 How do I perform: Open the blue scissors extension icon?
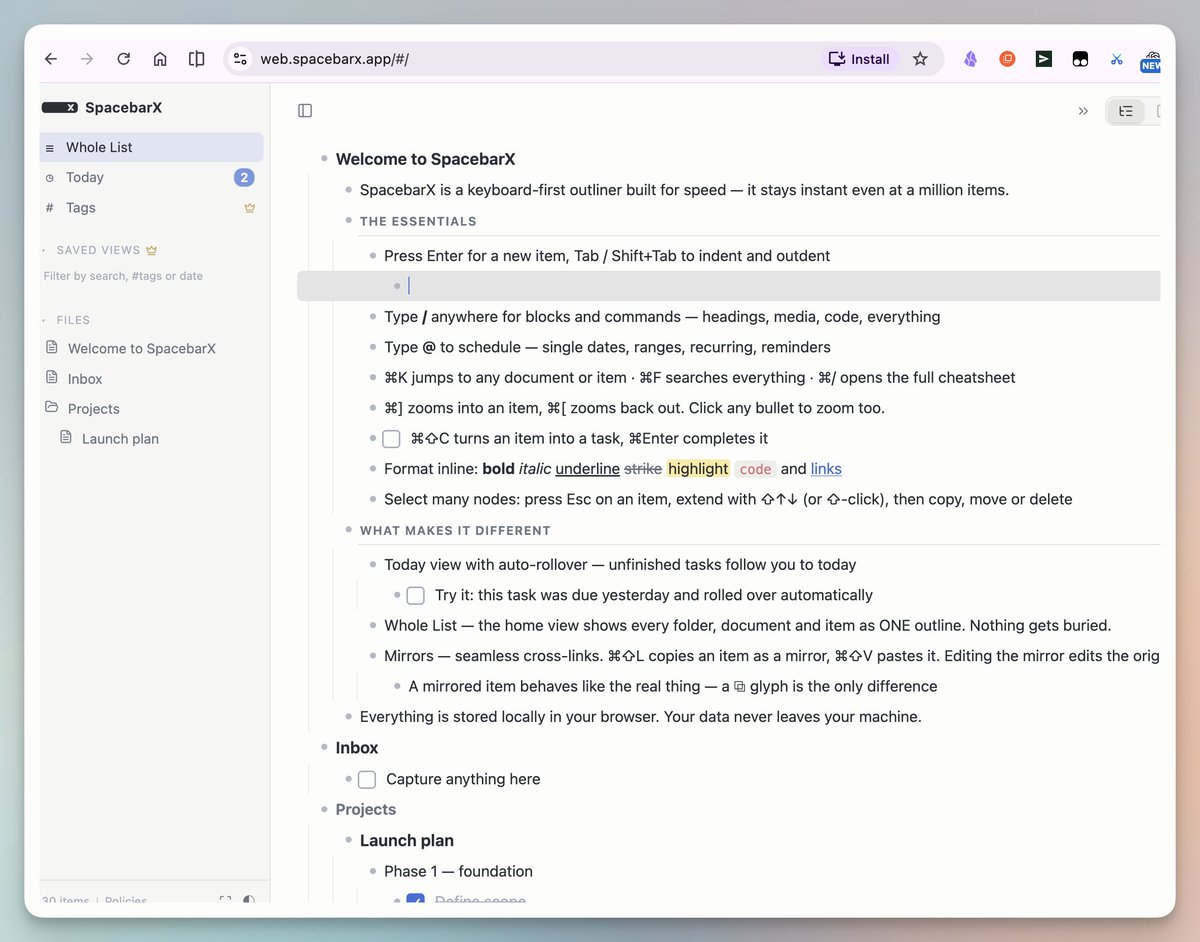[1117, 59]
